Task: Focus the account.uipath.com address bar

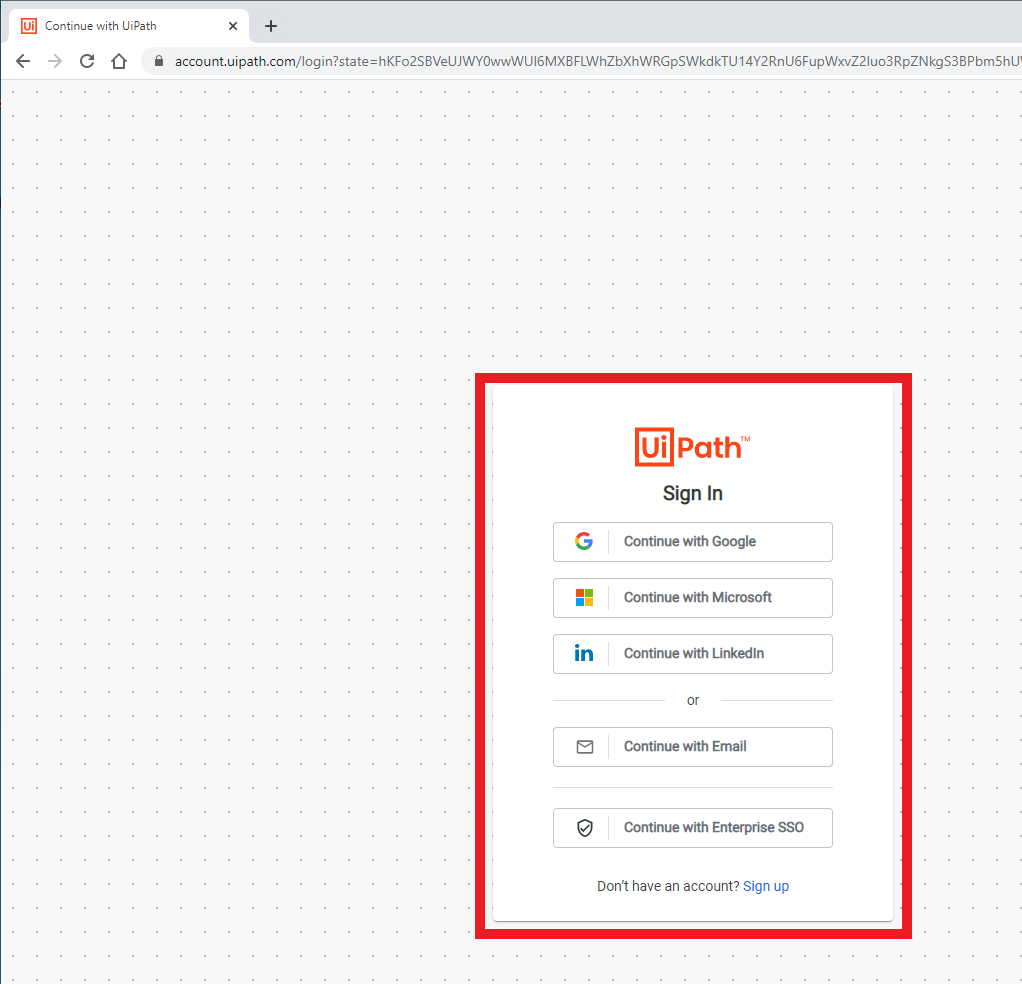Action: (587, 61)
